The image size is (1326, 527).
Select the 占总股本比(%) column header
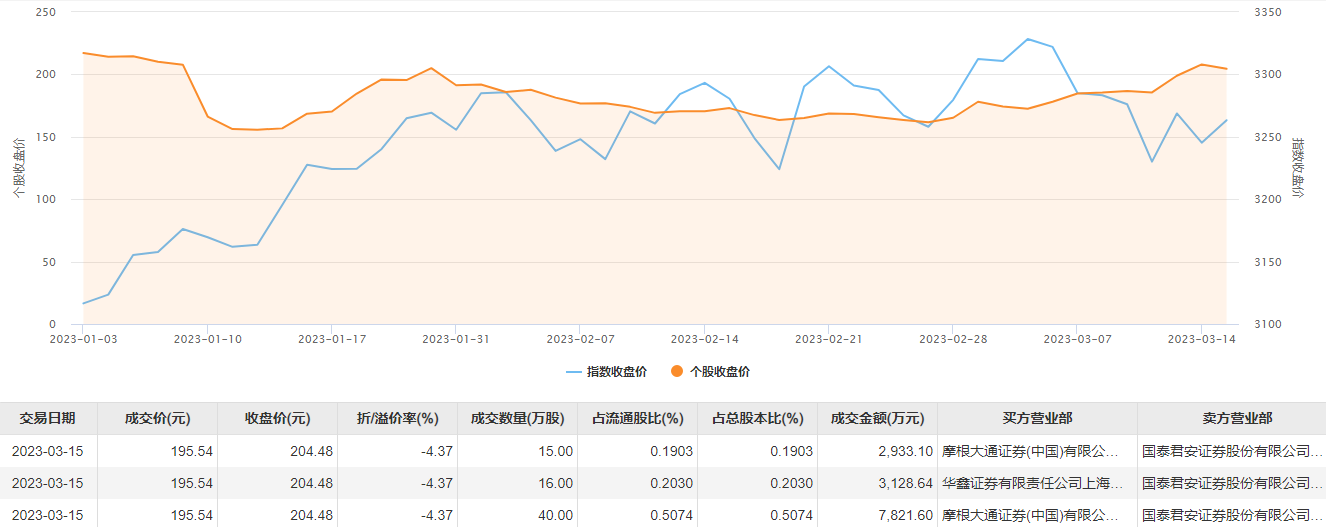tap(757, 419)
